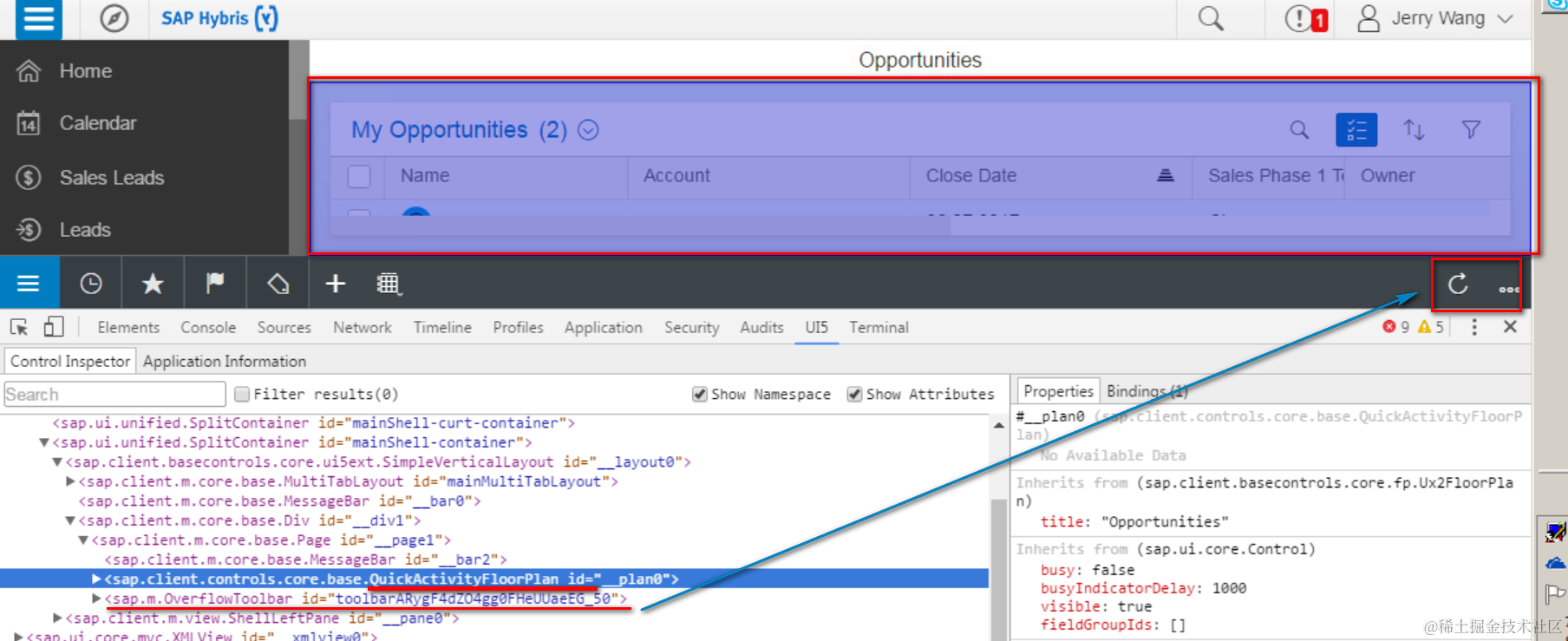This screenshot has height=641, width=1568.
Task: Click the DevTools warning count badge
Action: coord(1430,327)
